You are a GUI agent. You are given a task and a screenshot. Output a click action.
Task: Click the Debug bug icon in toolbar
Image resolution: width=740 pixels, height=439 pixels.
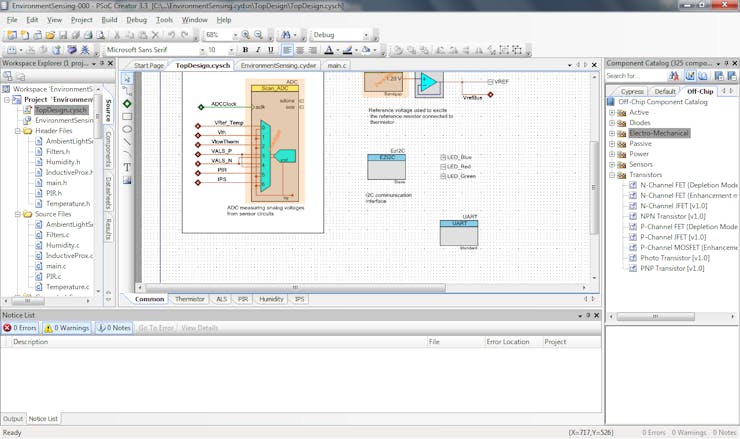(85, 50)
